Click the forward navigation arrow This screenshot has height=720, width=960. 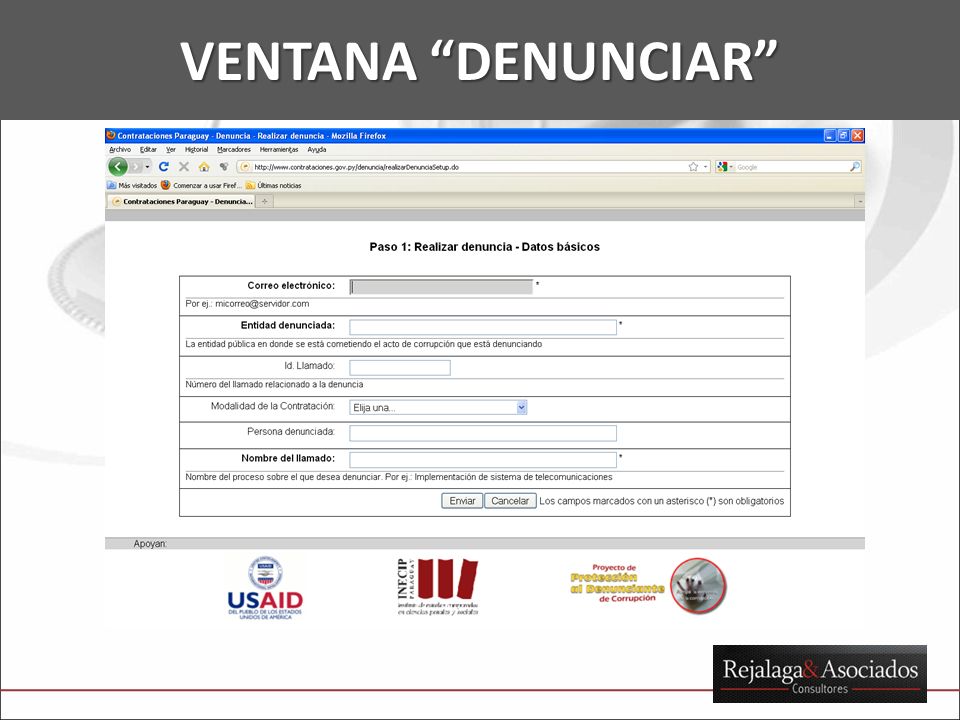136,167
